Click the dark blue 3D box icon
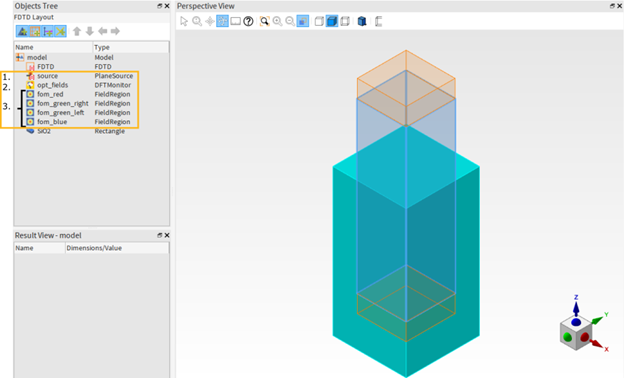Screen dimensions: 624x378 [362, 21]
